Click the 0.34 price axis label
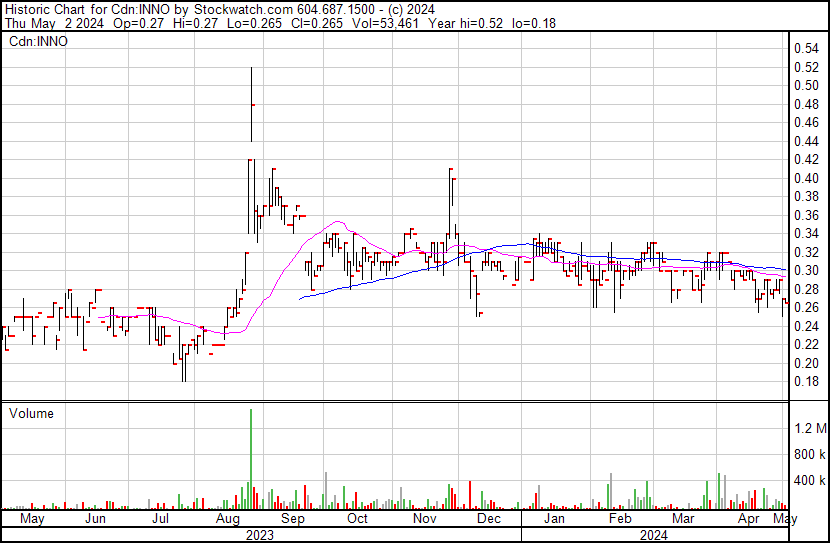830x543 pixels. pos(806,233)
